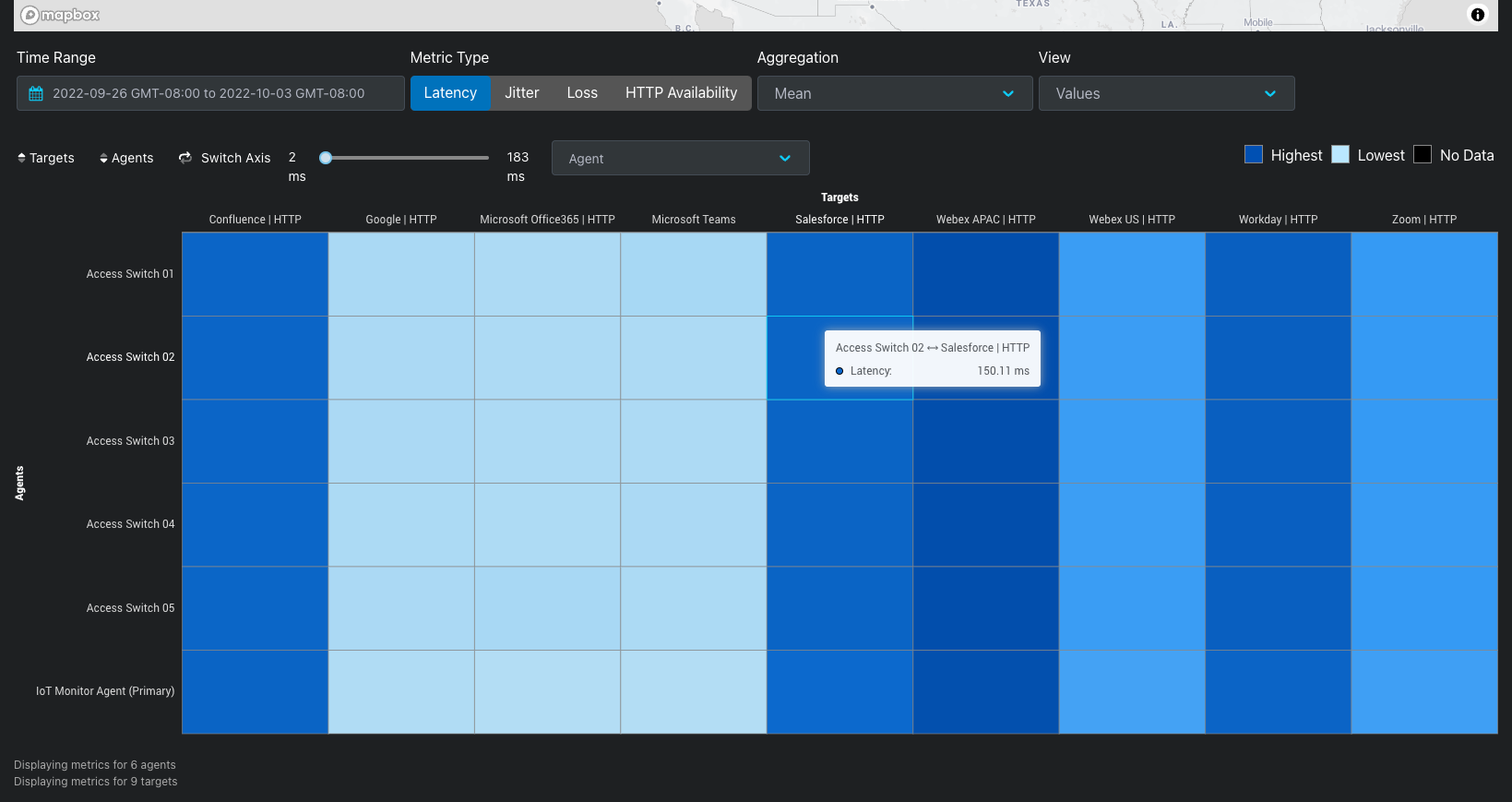This screenshot has height=802, width=1512.
Task: Click the latency range slider handle
Action: click(326, 158)
